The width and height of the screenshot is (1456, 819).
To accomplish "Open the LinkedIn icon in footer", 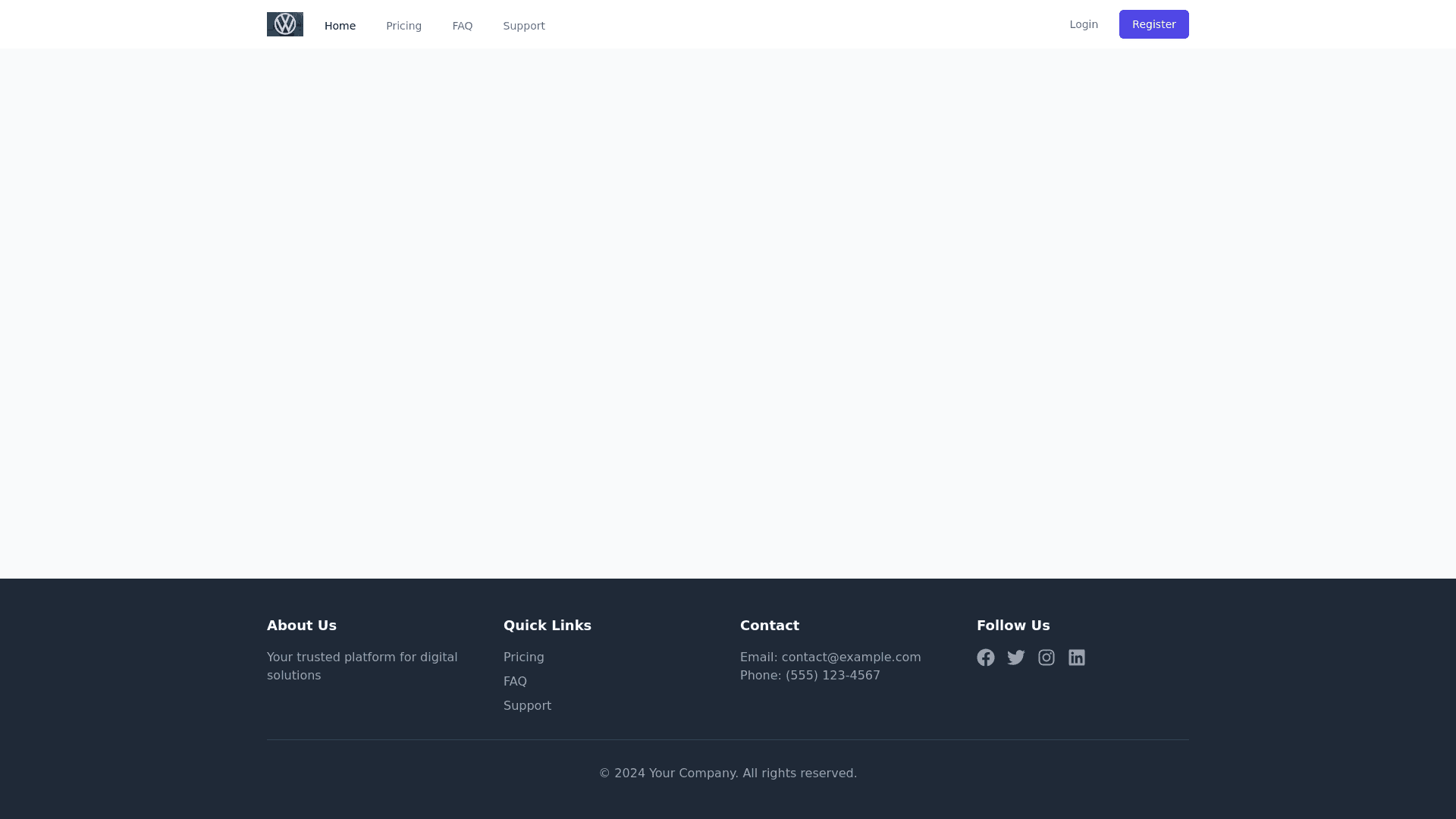I will tap(1077, 657).
